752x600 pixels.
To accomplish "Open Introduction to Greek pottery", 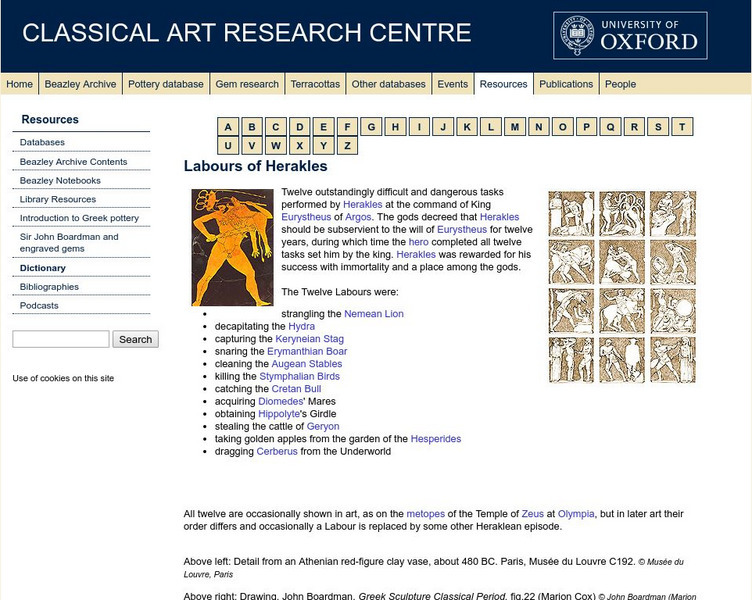I will click(x=79, y=218).
